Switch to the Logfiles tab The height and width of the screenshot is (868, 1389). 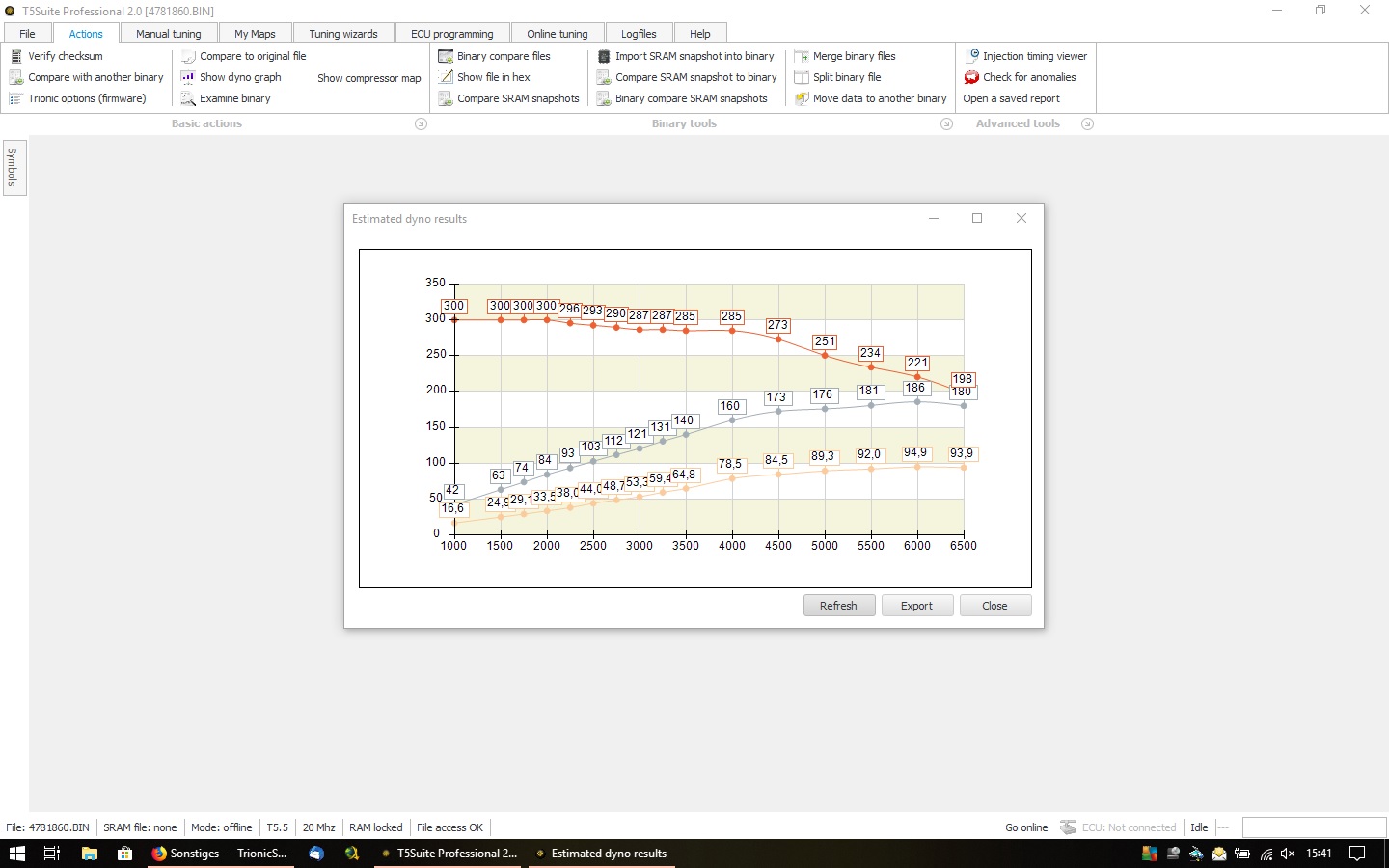(639, 34)
